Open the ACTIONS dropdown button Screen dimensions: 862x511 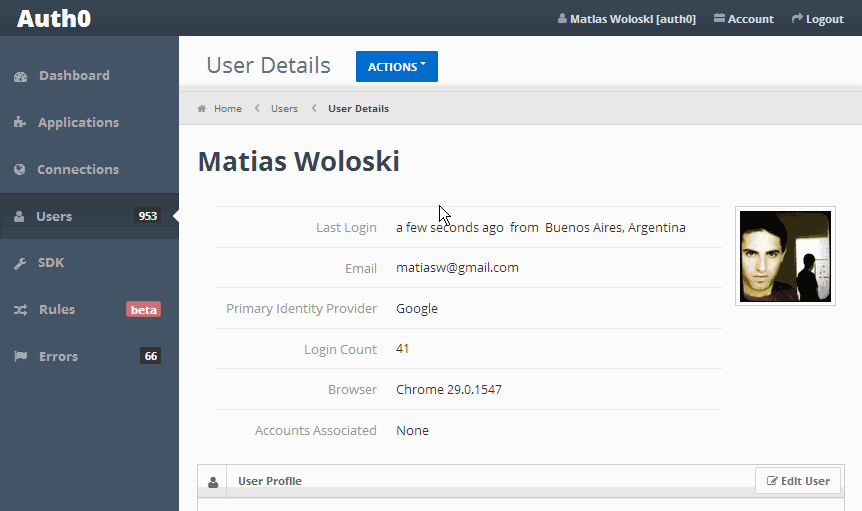pyautogui.click(x=397, y=66)
